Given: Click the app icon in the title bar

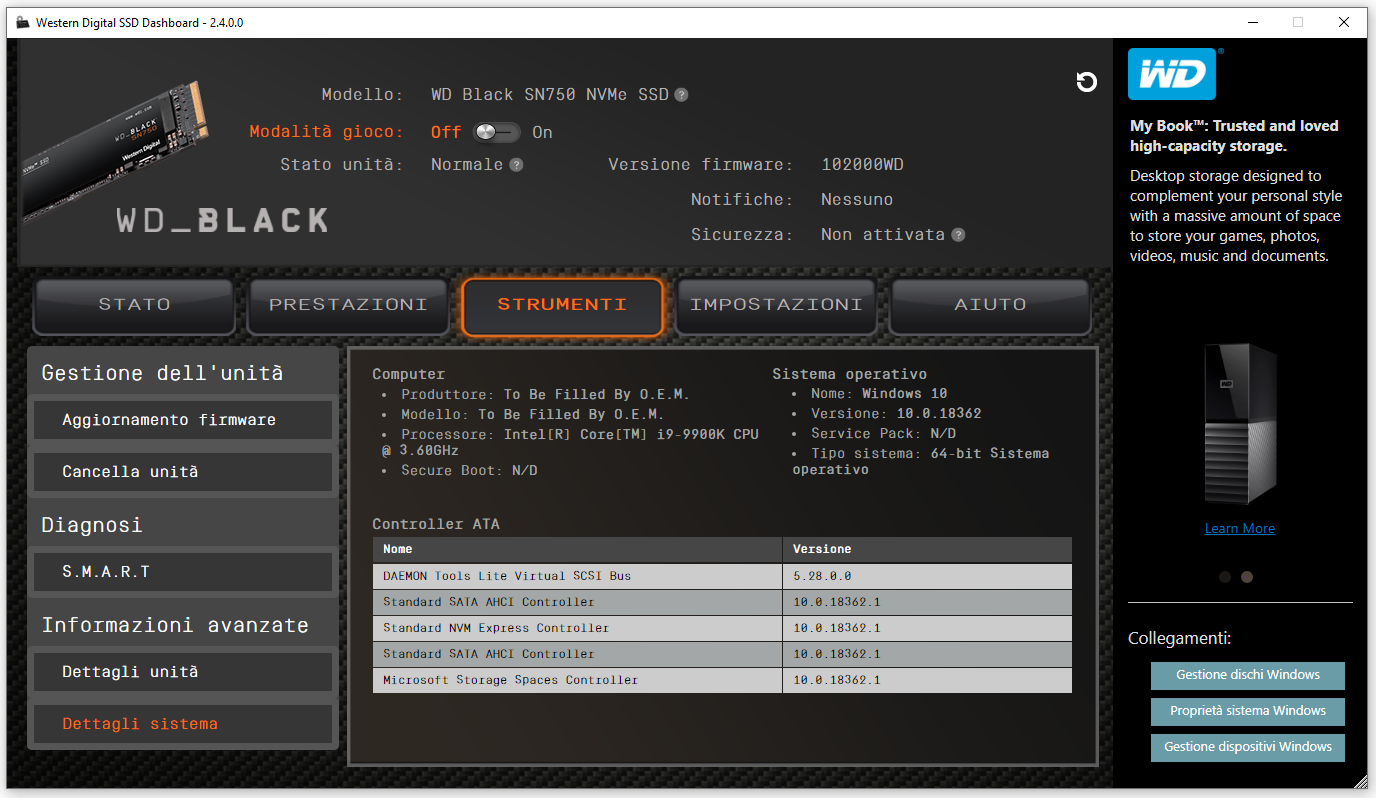Looking at the screenshot, I should coord(22,22).
